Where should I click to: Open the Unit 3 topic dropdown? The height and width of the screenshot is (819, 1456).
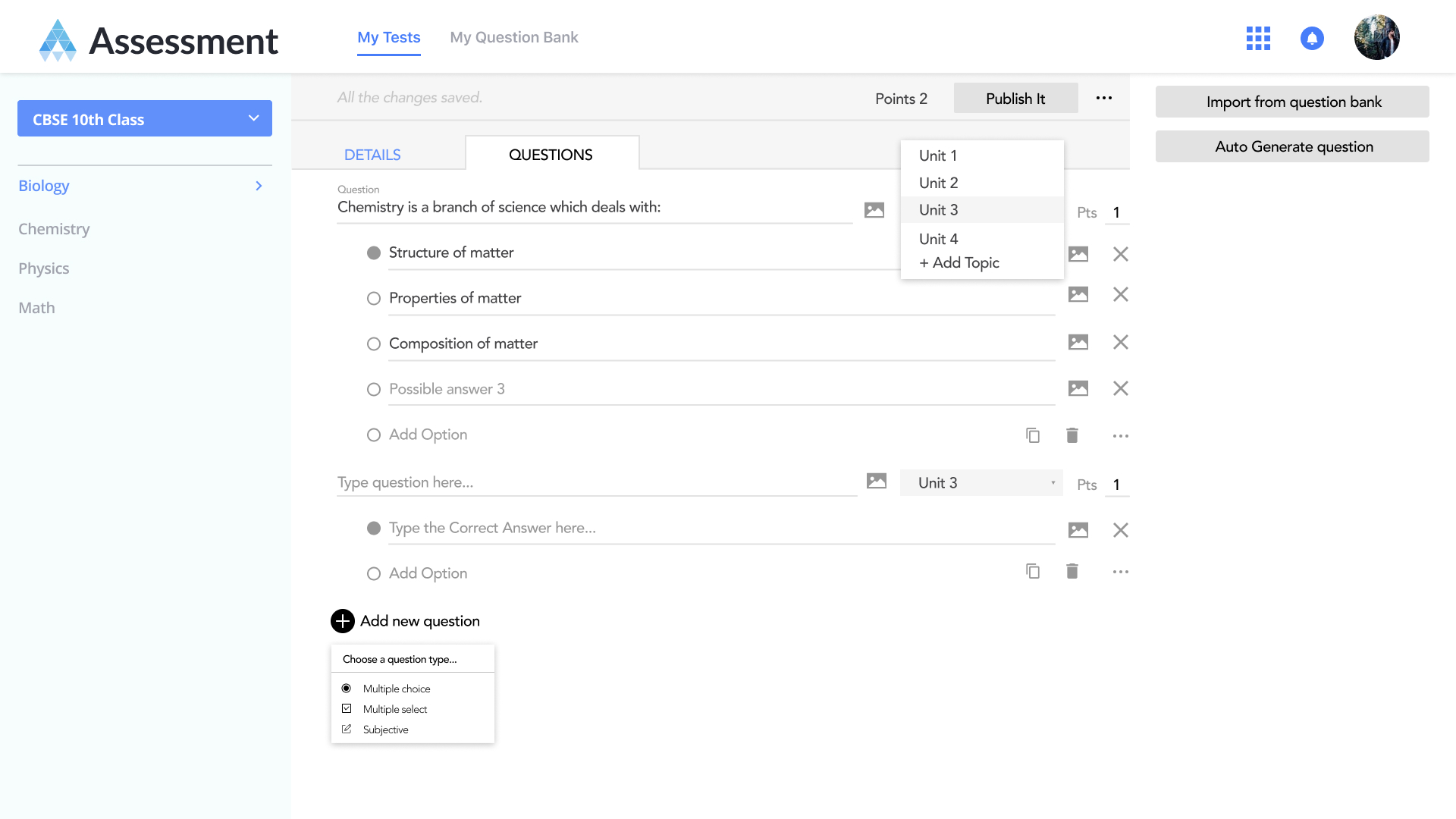tap(981, 483)
